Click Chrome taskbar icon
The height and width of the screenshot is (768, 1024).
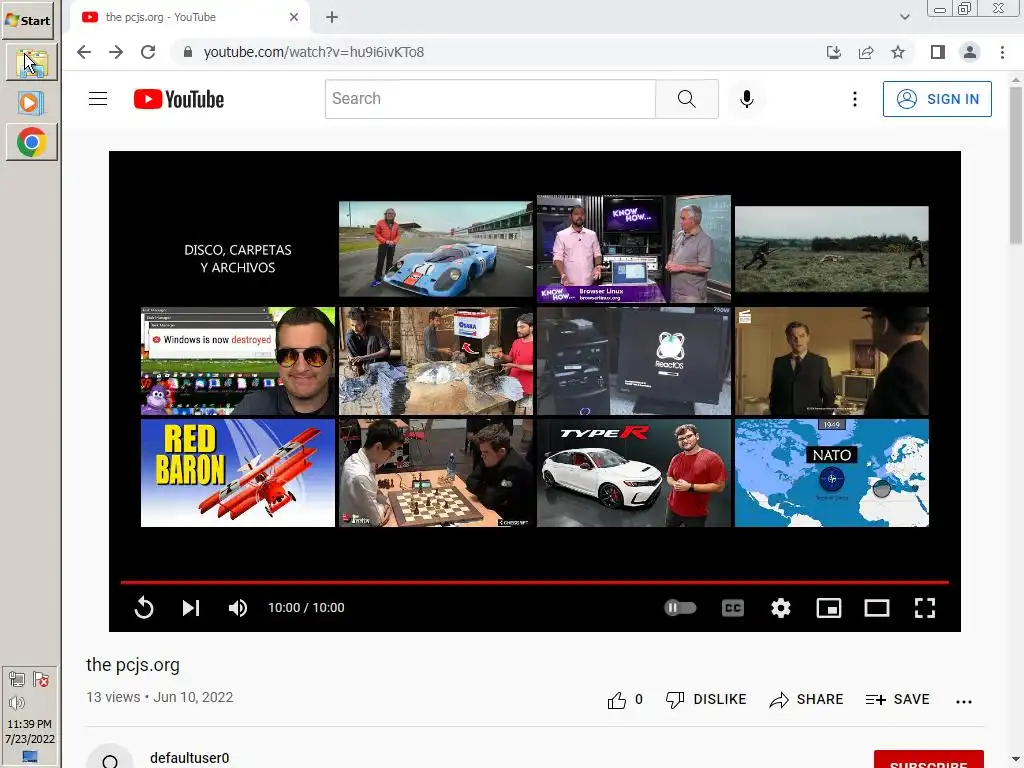click(x=31, y=142)
